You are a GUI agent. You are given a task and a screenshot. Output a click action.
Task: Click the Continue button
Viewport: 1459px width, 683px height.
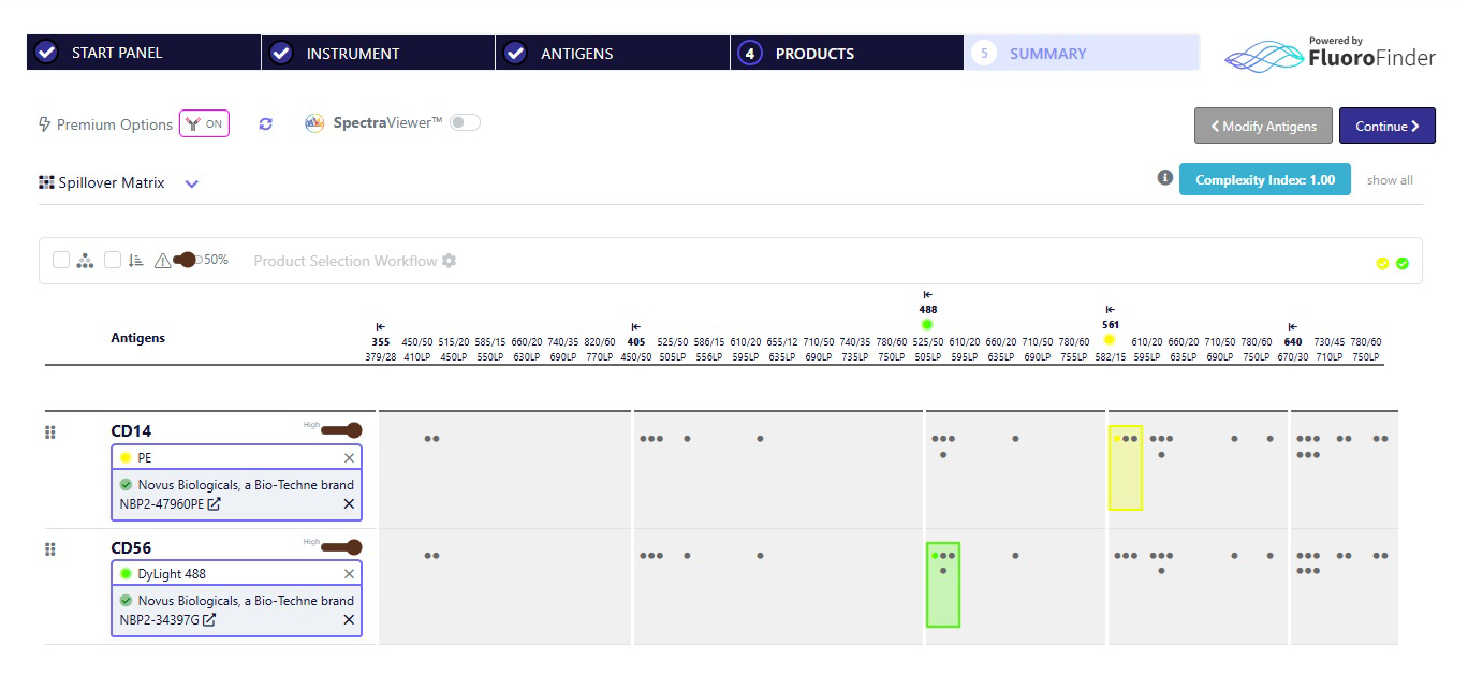[x=1387, y=126]
